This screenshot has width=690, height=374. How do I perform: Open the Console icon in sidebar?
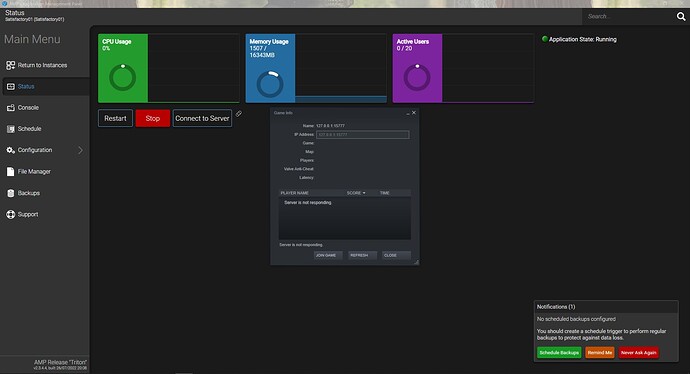click(11, 108)
